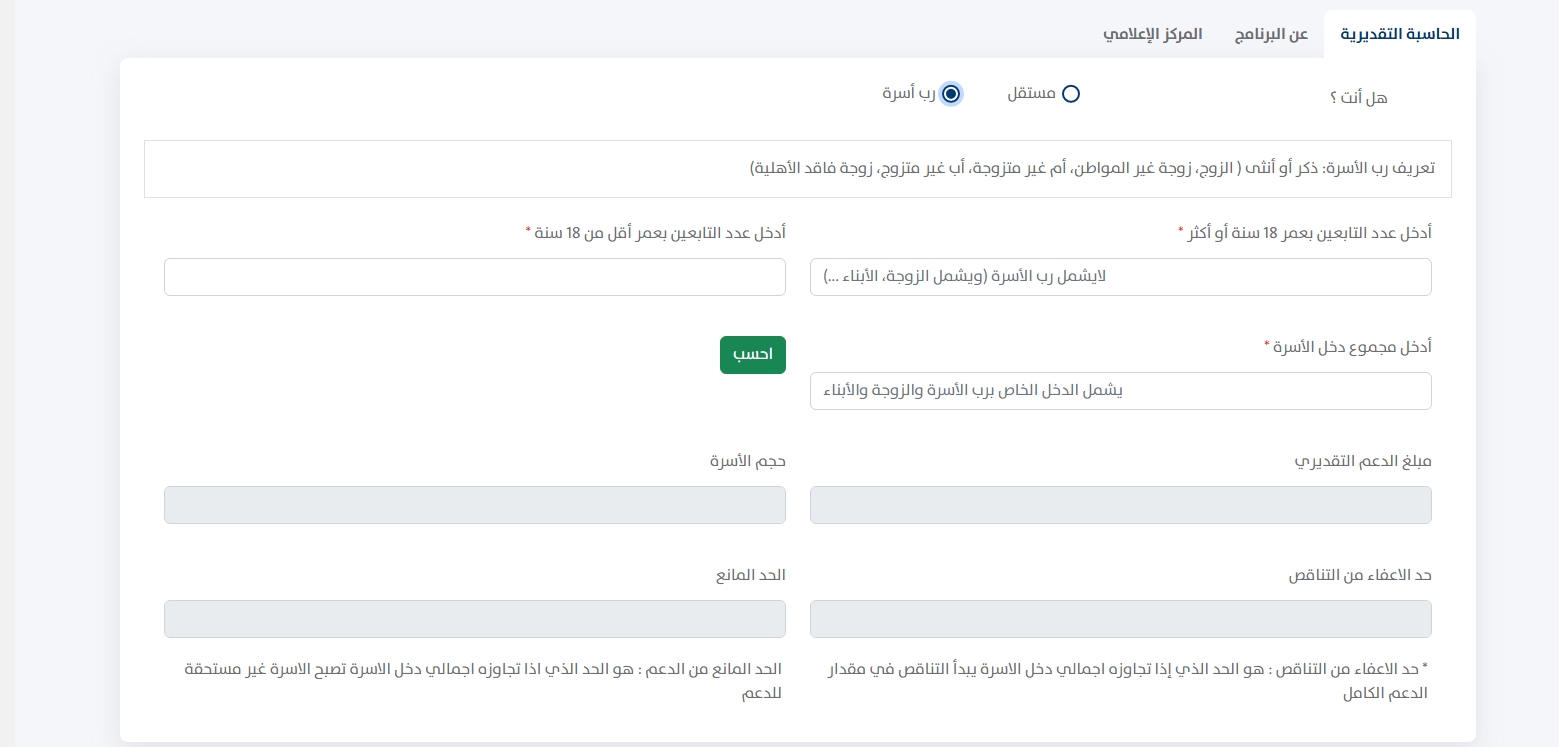The image size is (1559, 747).
Task: Select the مستقل radio button
Action: (x=1071, y=94)
